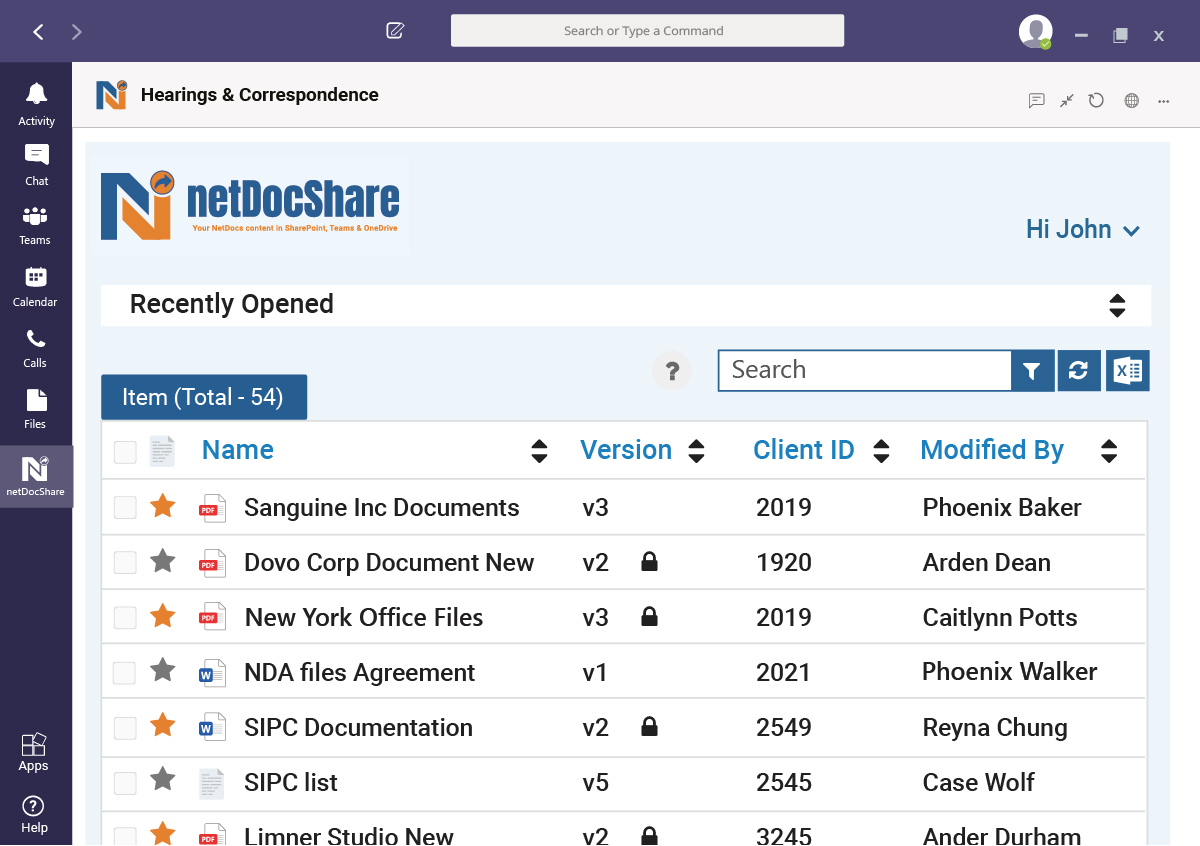Select Phoenix Walker modified-by cell
This screenshot has height=846, width=1200.
pyautogui.click(x=1009, y=672)
